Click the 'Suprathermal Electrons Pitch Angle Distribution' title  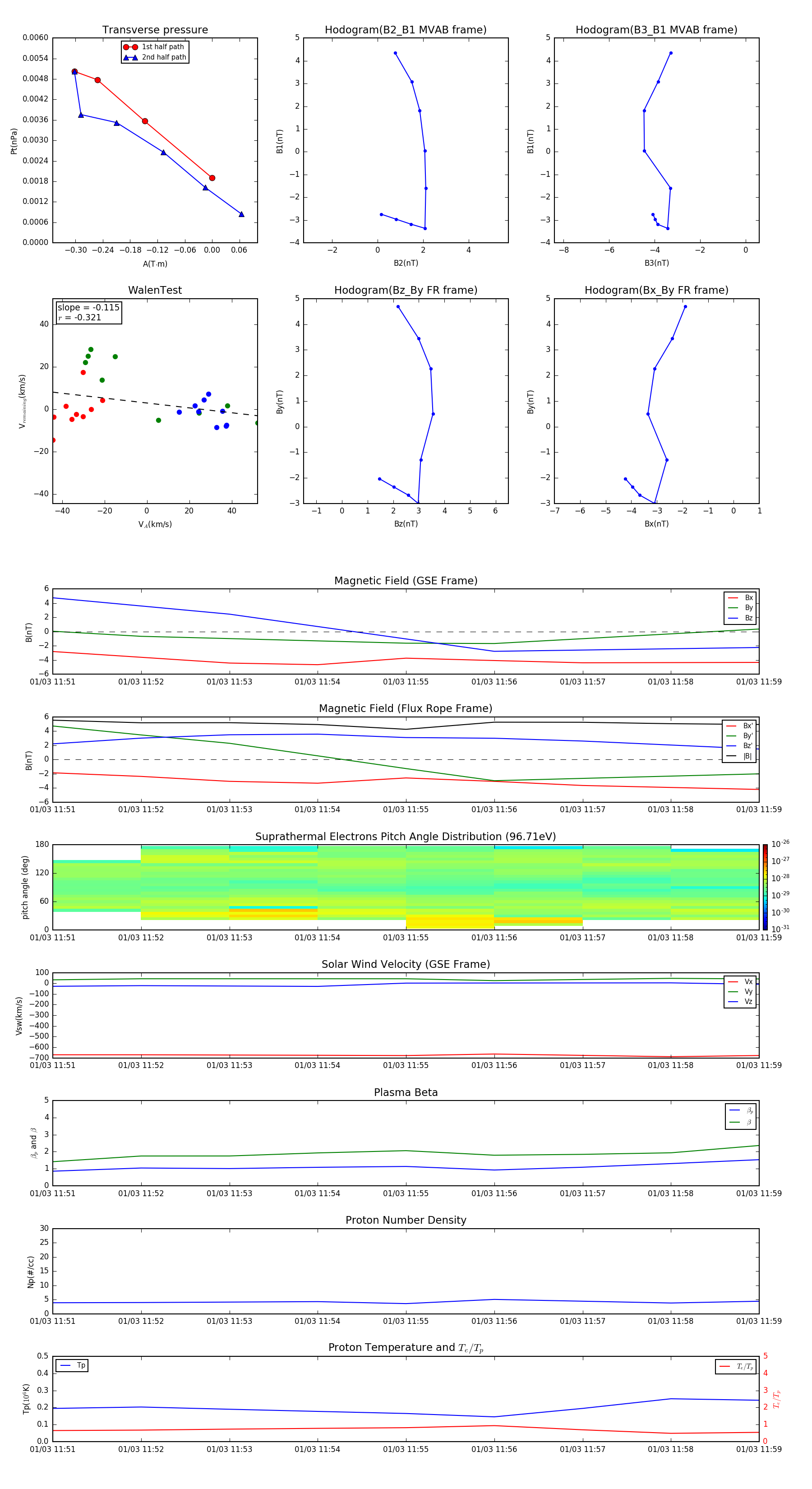[x=406, y=837]
